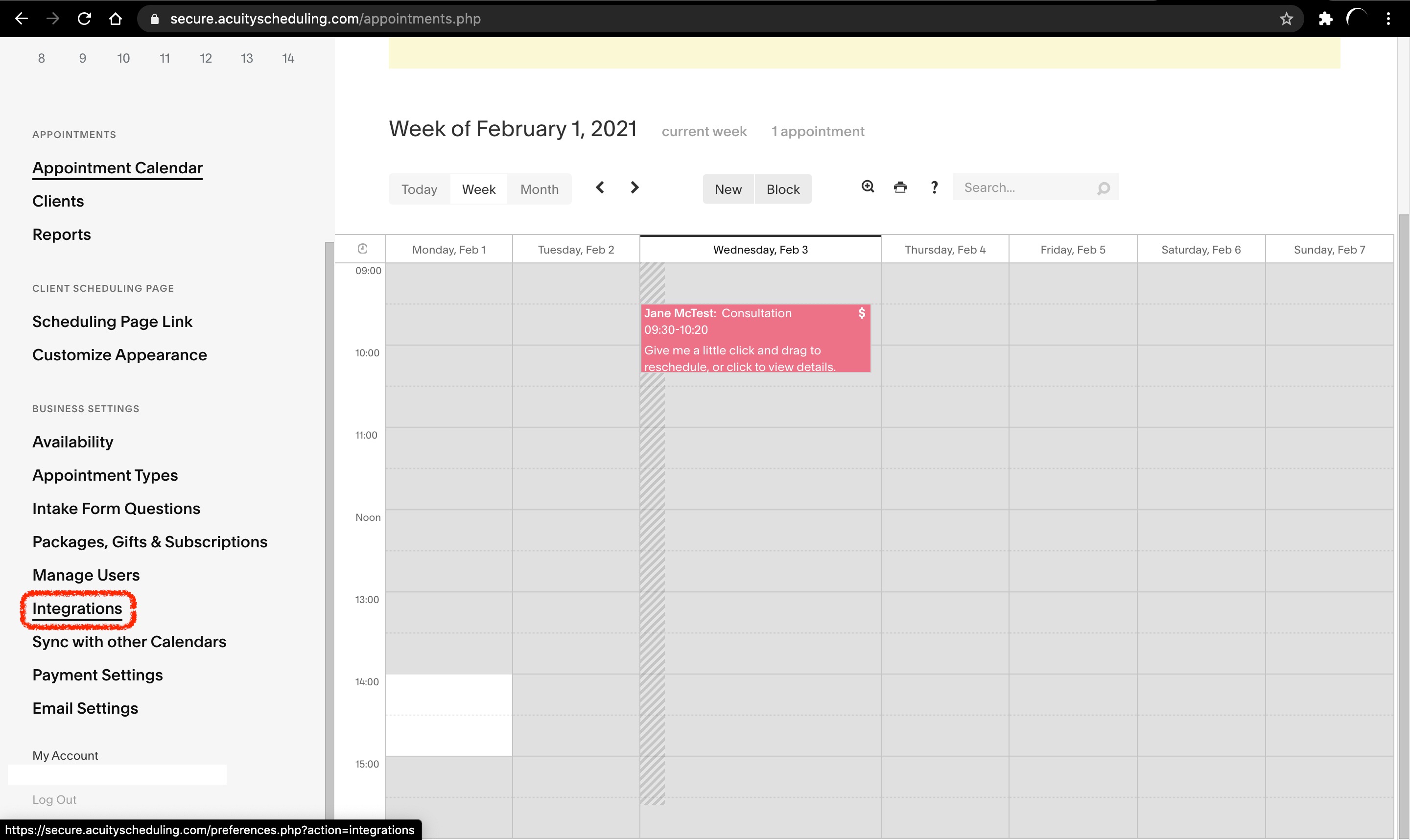
Task: Go to previous week arrow
Action: (x=600, y=187)
